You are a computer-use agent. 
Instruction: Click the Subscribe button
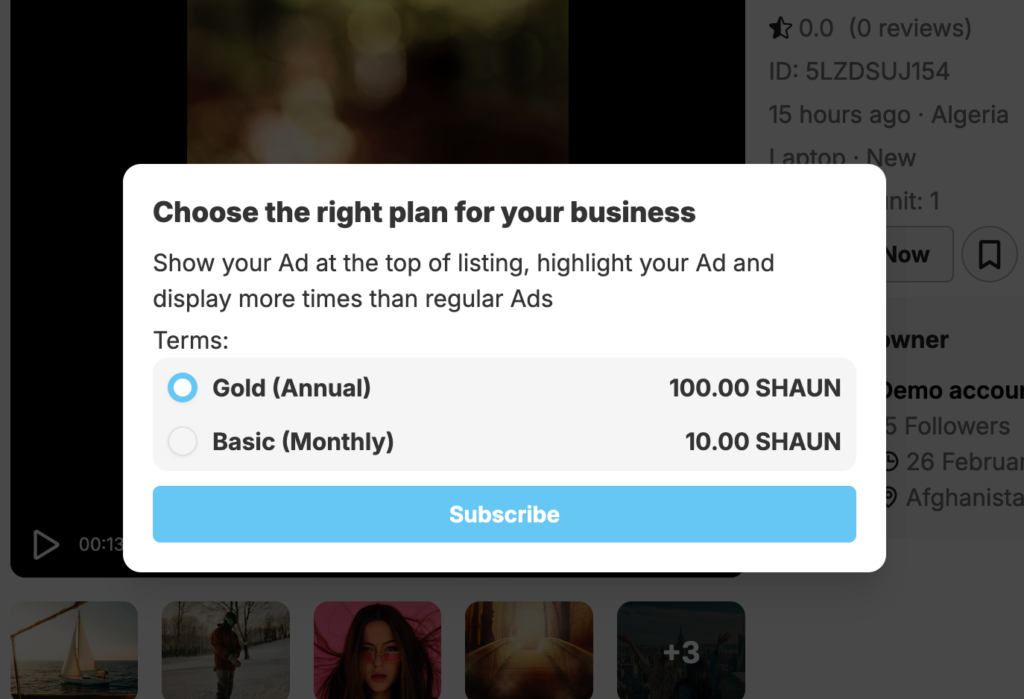click(504, 514)
